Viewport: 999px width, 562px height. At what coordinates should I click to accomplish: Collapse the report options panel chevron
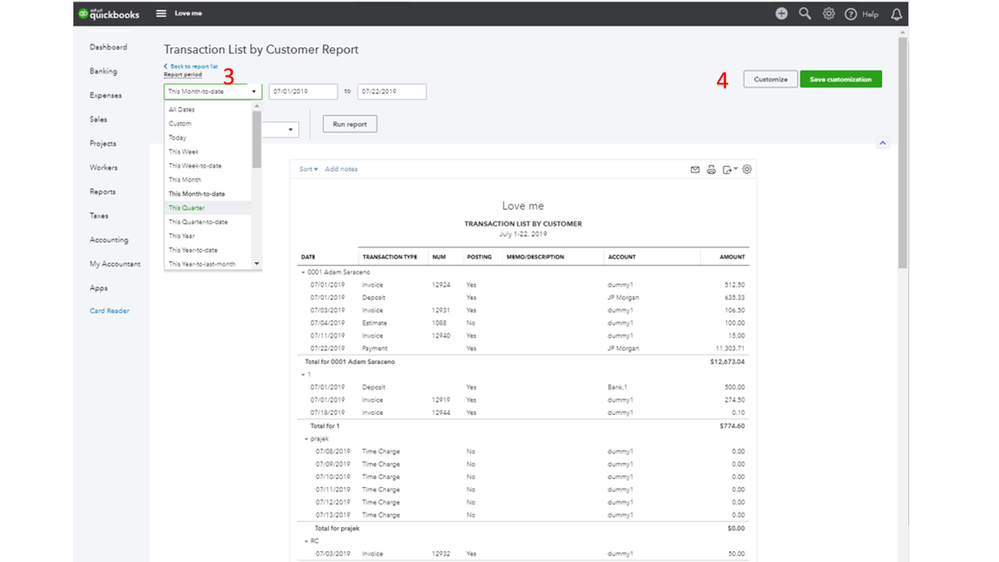pos(882,143)
